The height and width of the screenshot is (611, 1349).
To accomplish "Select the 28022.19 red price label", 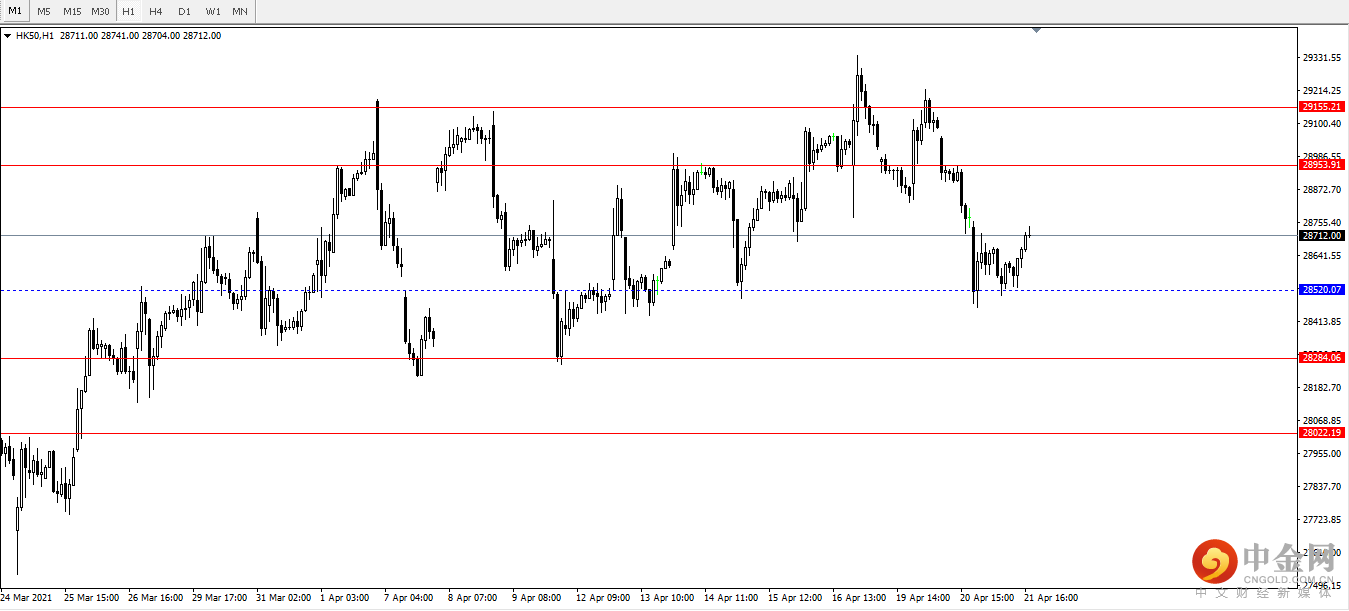I will [1322, 433].
